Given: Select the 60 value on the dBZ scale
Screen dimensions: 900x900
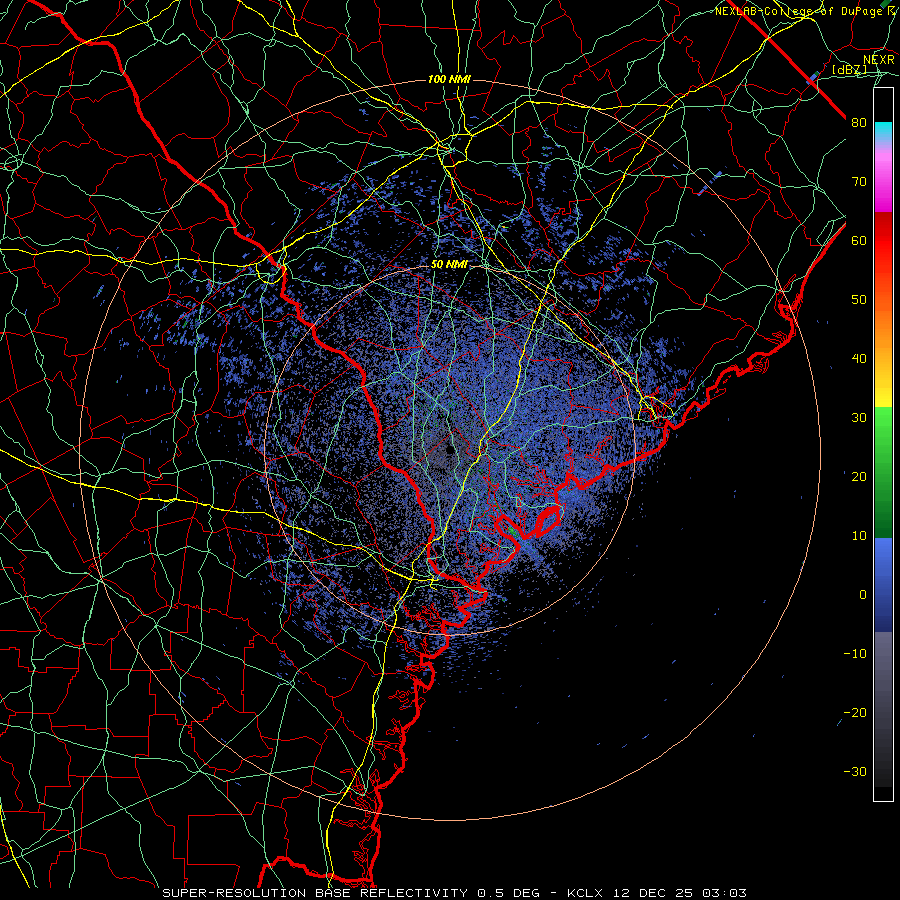Looking at the screenshot, I should pos(859,240).
